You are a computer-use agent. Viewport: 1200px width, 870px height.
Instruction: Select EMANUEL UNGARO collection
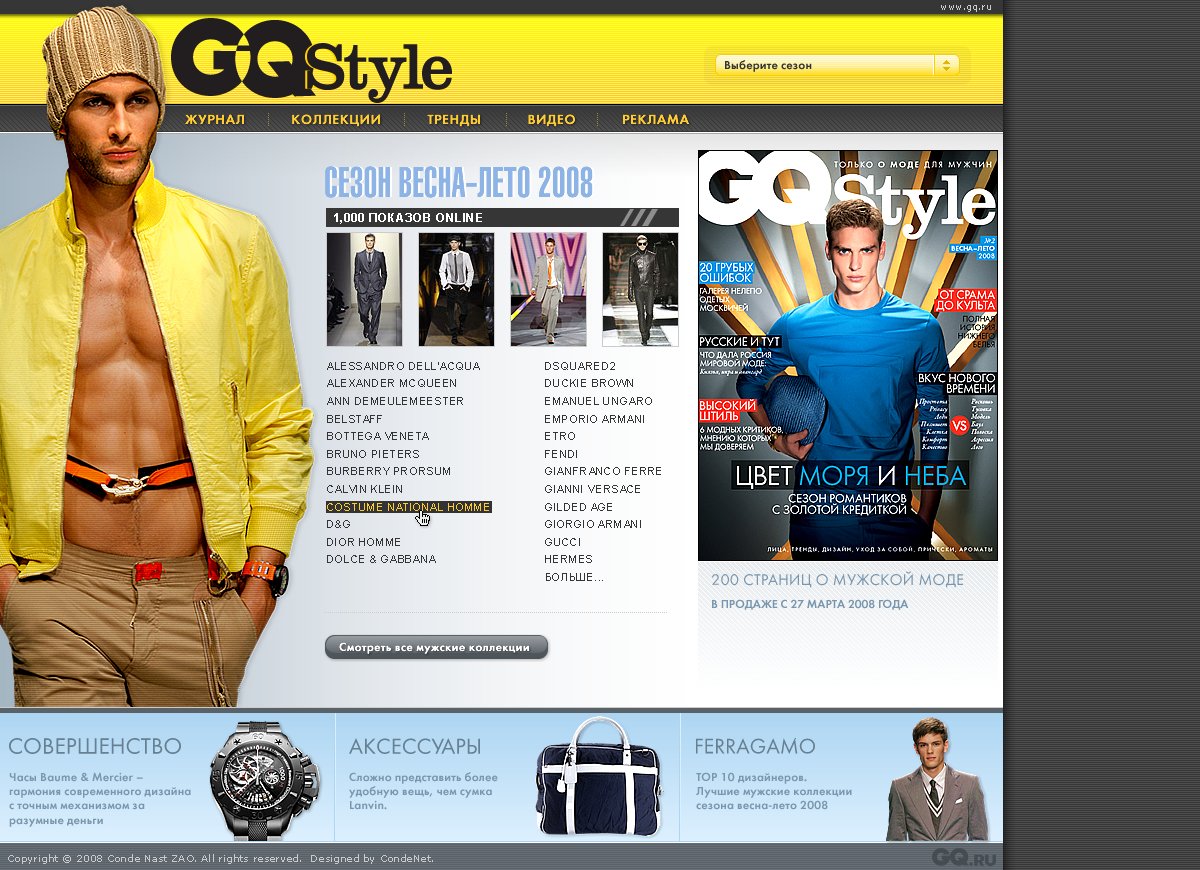598,401
